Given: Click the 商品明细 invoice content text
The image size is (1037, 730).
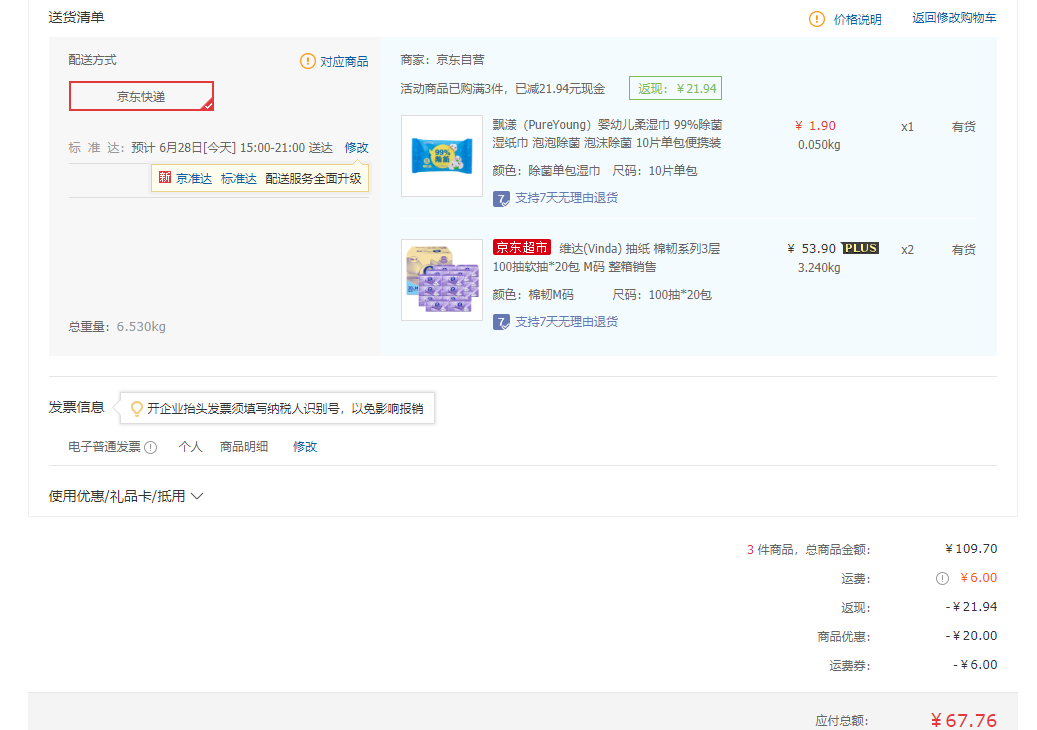Looking at the screenshot, I should coord(244,447).
